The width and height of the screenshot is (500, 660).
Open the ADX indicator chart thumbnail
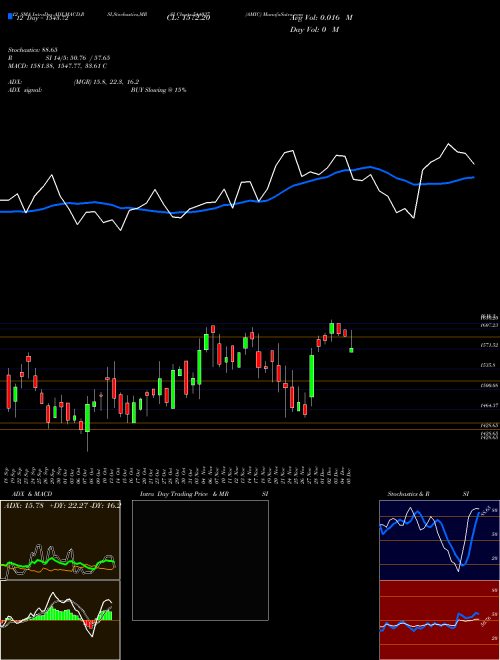[x=60, y=540]
